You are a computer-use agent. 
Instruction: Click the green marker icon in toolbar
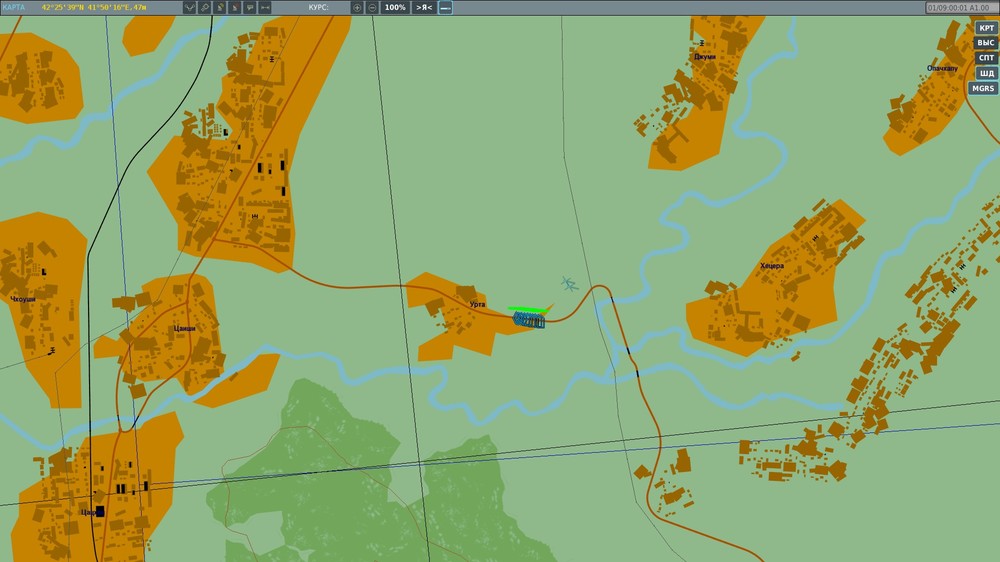click(220, 8)
